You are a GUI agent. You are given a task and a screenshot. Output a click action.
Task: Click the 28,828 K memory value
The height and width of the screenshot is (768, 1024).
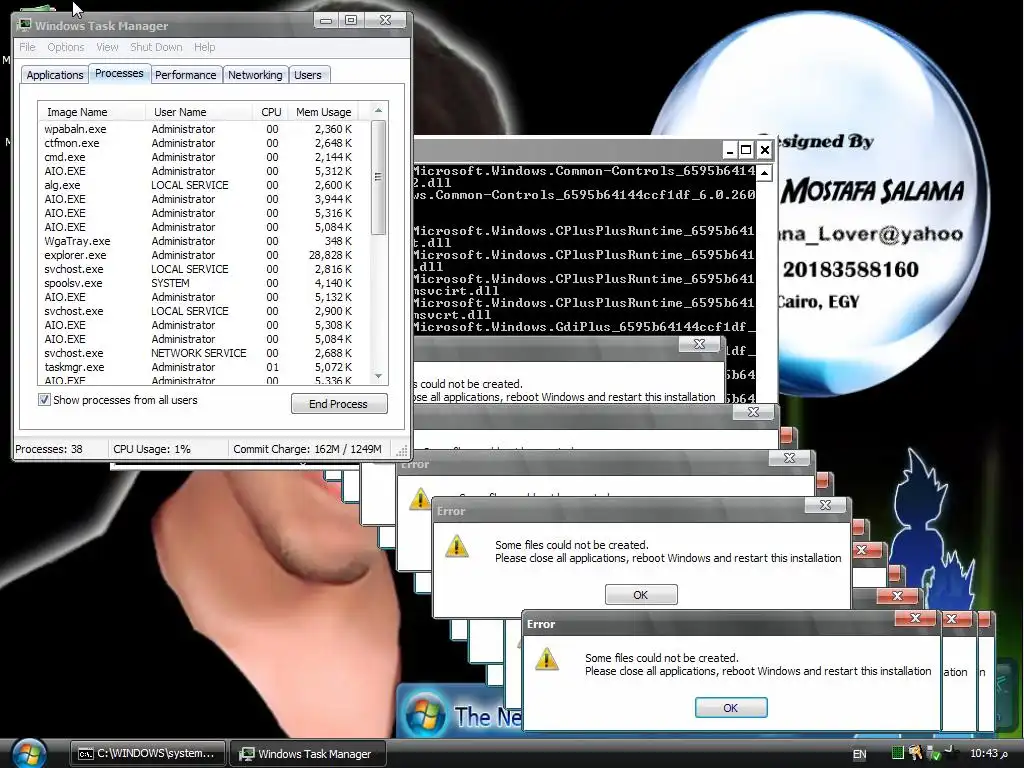pos(330,255)
